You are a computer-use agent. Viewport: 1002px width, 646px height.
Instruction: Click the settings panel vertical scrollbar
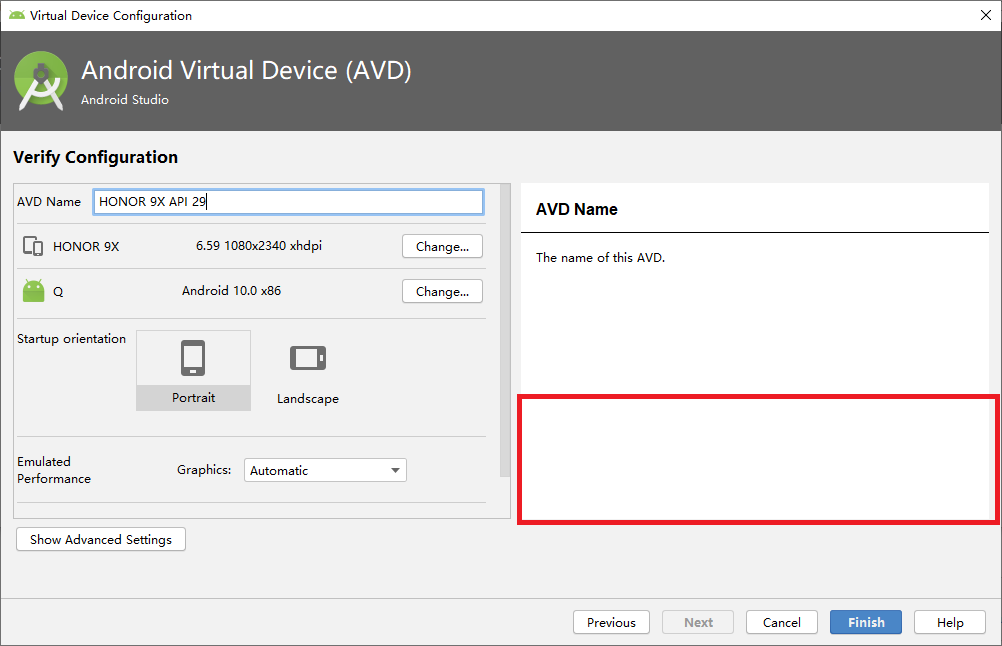click(505, 330)
